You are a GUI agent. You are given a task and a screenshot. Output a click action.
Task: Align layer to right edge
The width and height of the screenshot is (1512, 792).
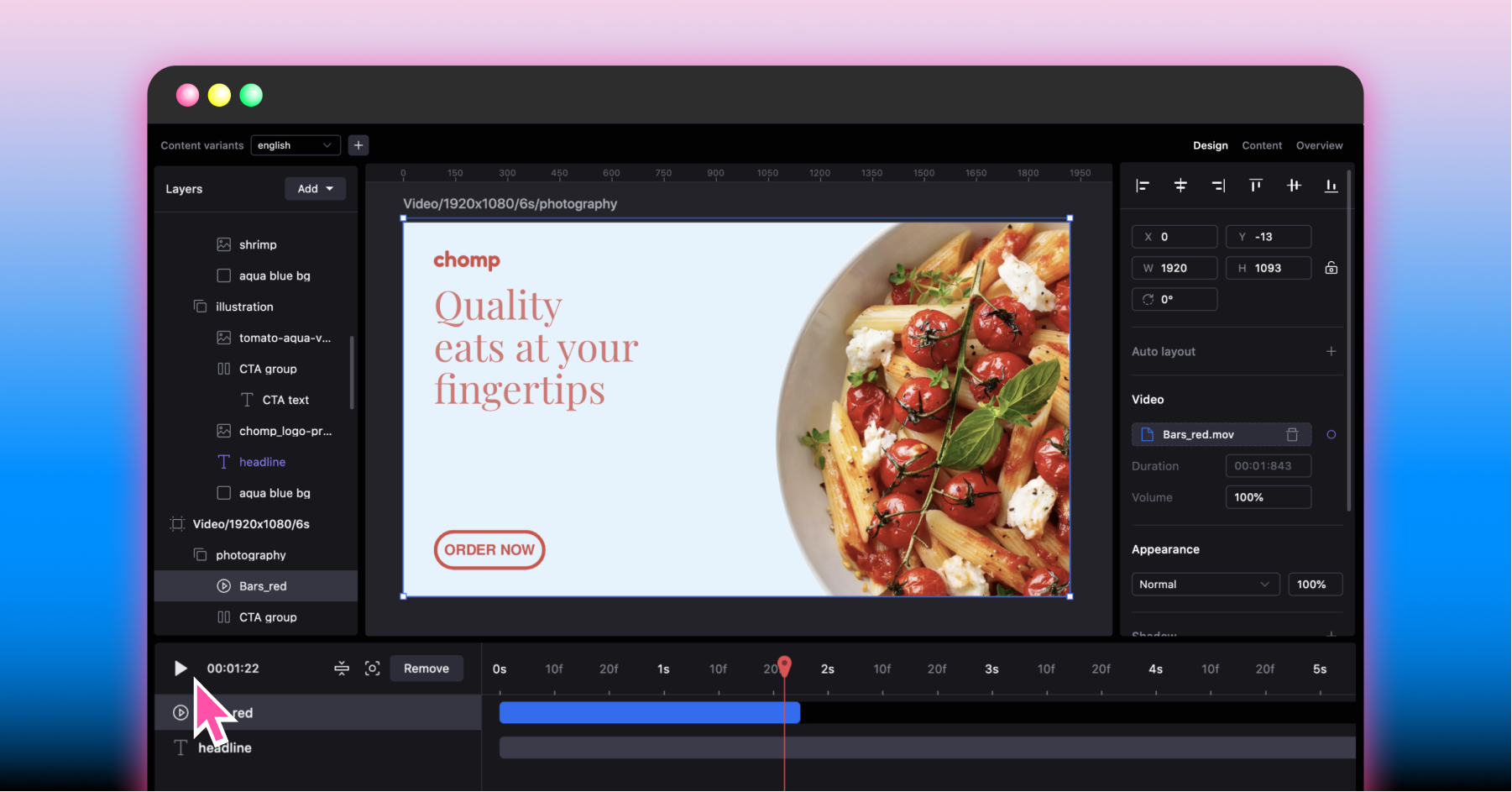pyautogui.click(x=1218, y=186)
